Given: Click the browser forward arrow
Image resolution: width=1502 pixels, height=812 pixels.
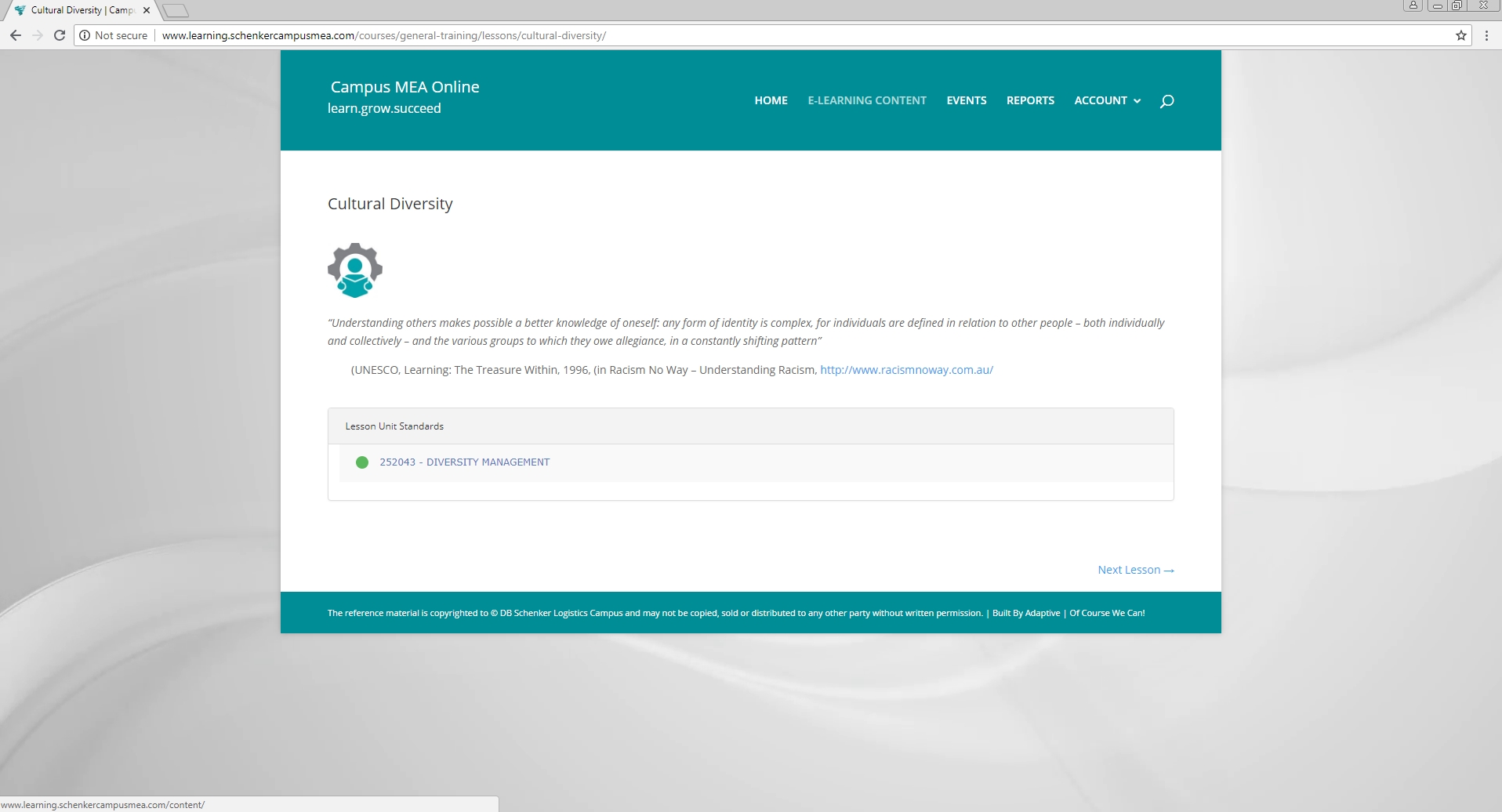Looking at the screenshot, I should pos(38,35).
